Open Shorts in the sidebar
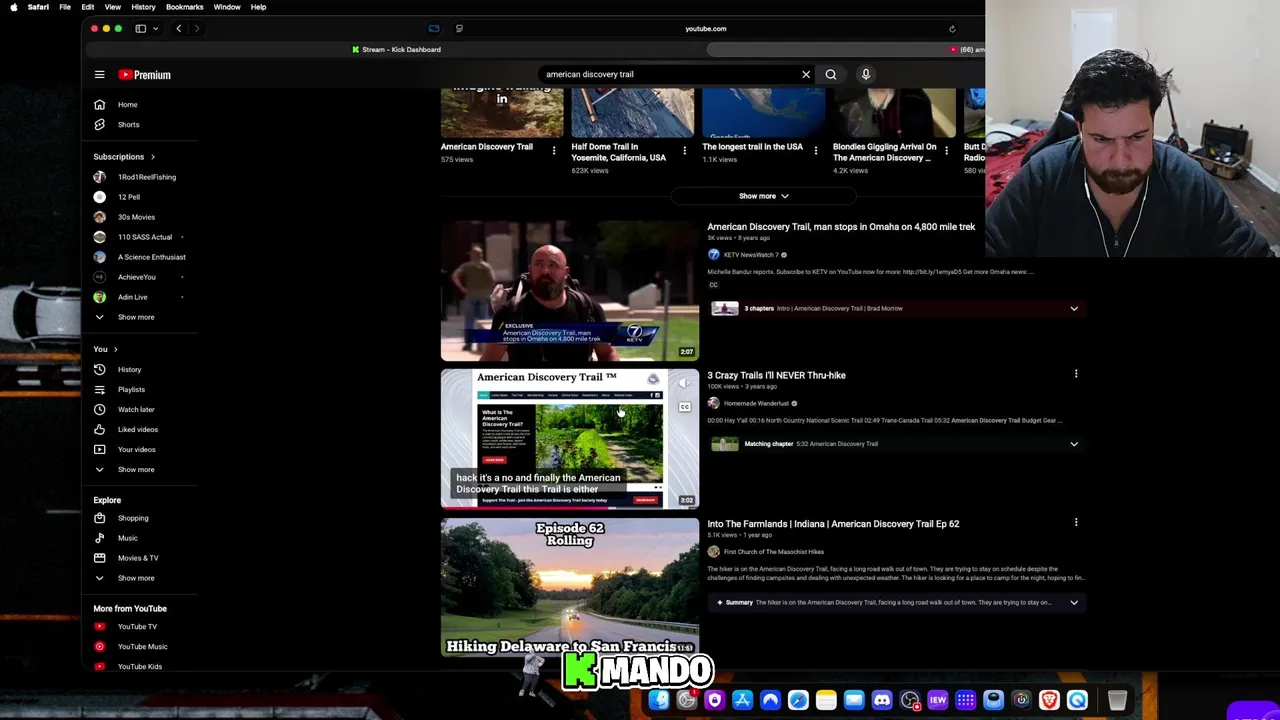The image size is (1280, 720). click(x=129, y=124)
